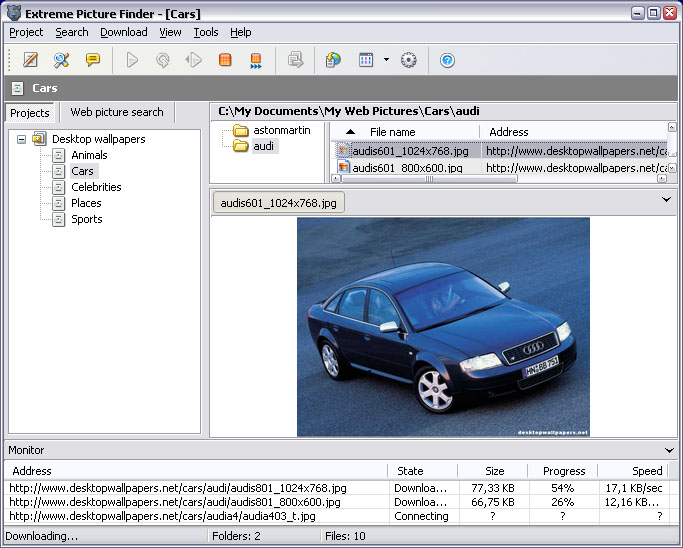Image resolution: width=683 pixels, height=548 pixels.
Task: Select the Desktop wallpapers root node
Action: click(x=99, y=139)
